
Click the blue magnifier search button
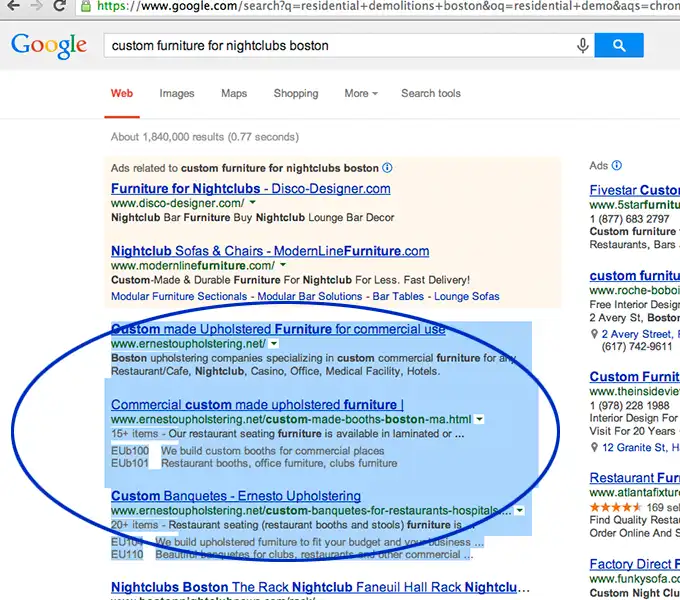click(x=619, y=45)
